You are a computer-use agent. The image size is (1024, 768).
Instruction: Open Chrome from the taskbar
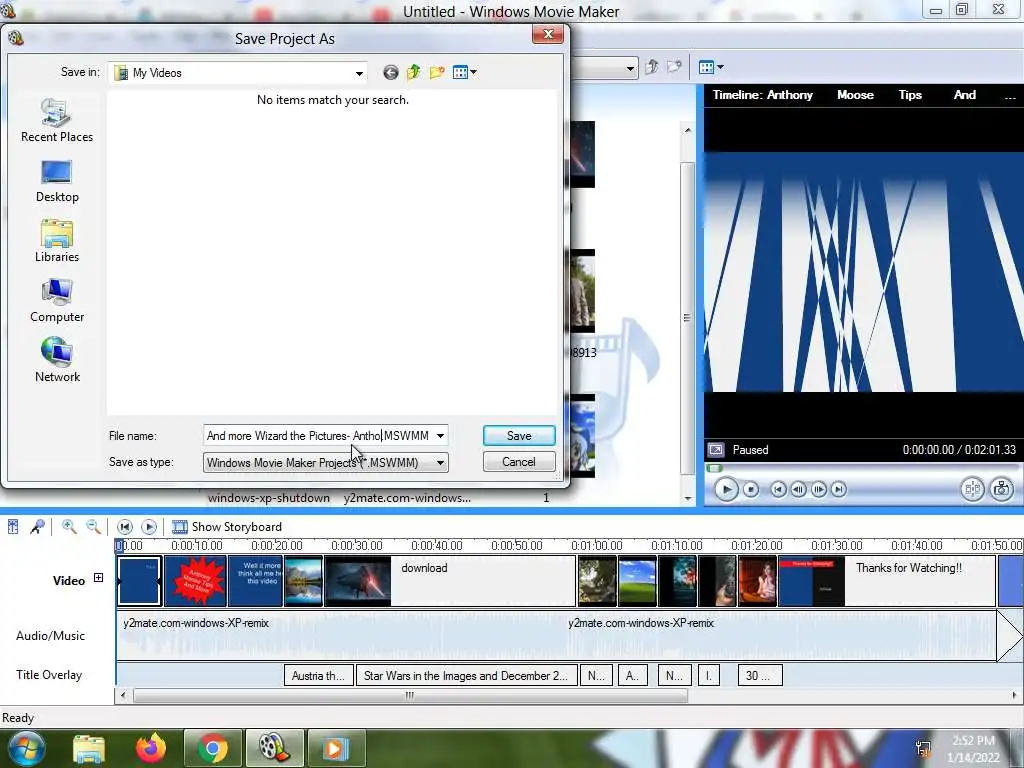212,748
